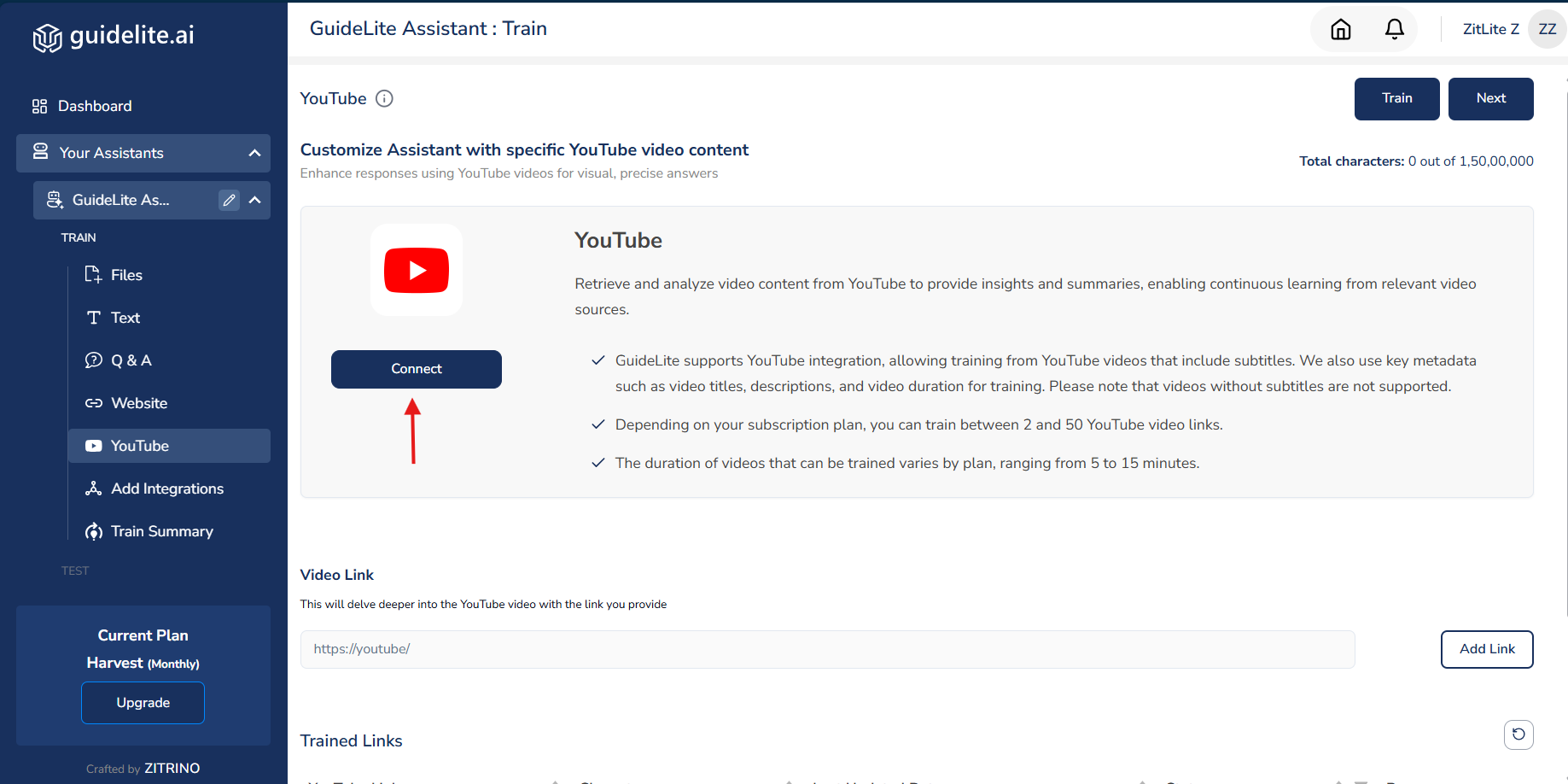Click 'Customize Assistant with specific YouTube video content'
This screenshot has height=784, width=1568.
coord(524,149)
